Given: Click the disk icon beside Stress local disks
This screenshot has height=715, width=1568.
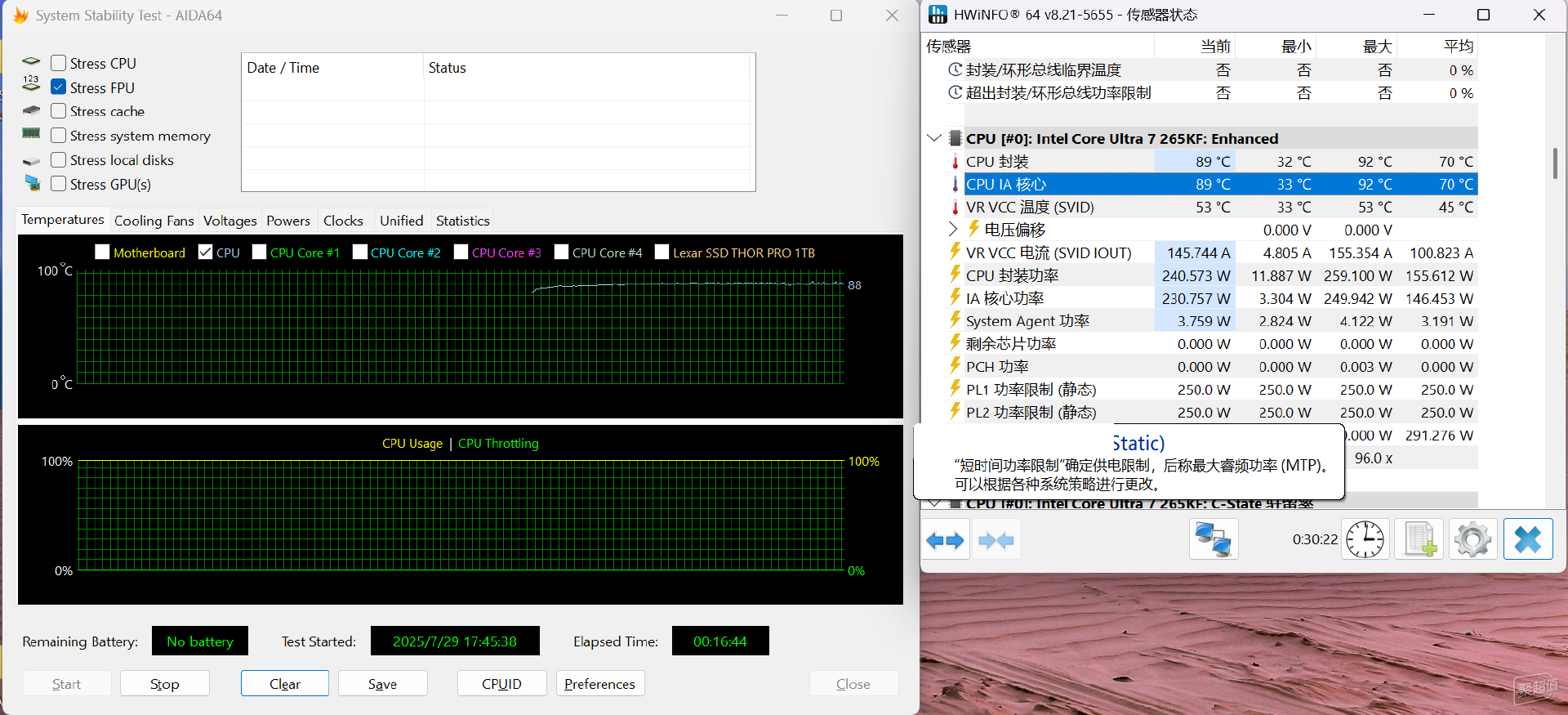Looking at the screenshot, I should pos(31,161).
